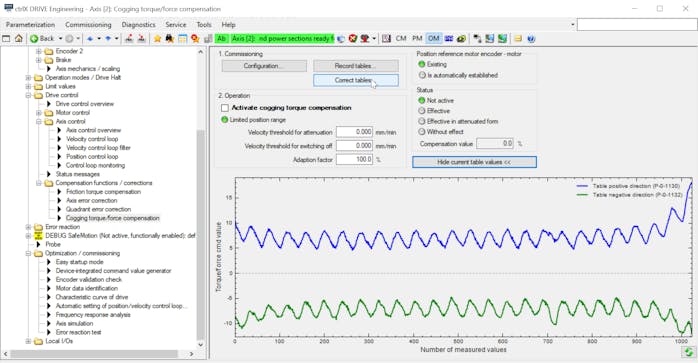
Task: Click the yellow star favorites icon
Action: pos(157,39)
